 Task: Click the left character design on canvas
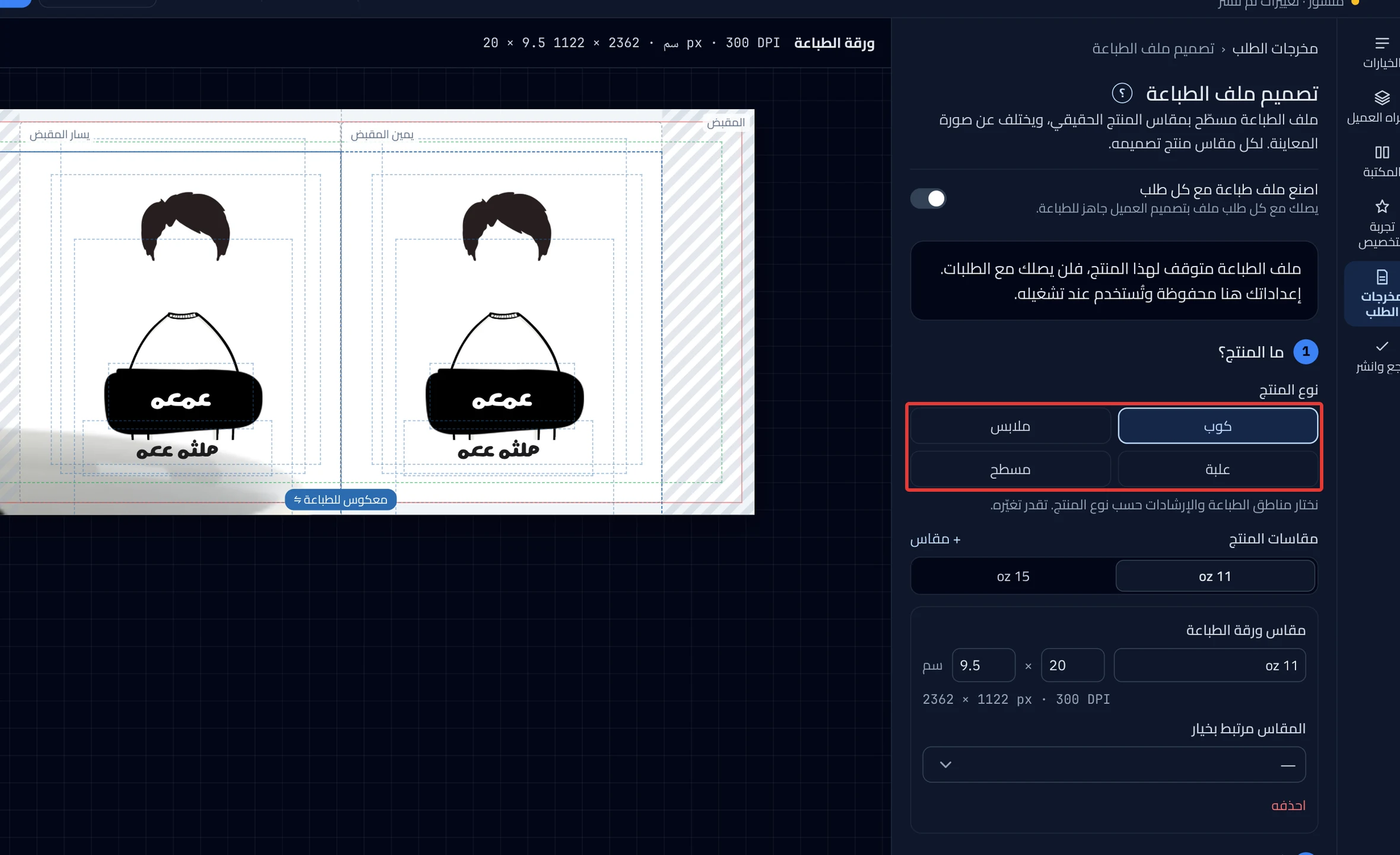pyautogui.click(x=183, y=327)
